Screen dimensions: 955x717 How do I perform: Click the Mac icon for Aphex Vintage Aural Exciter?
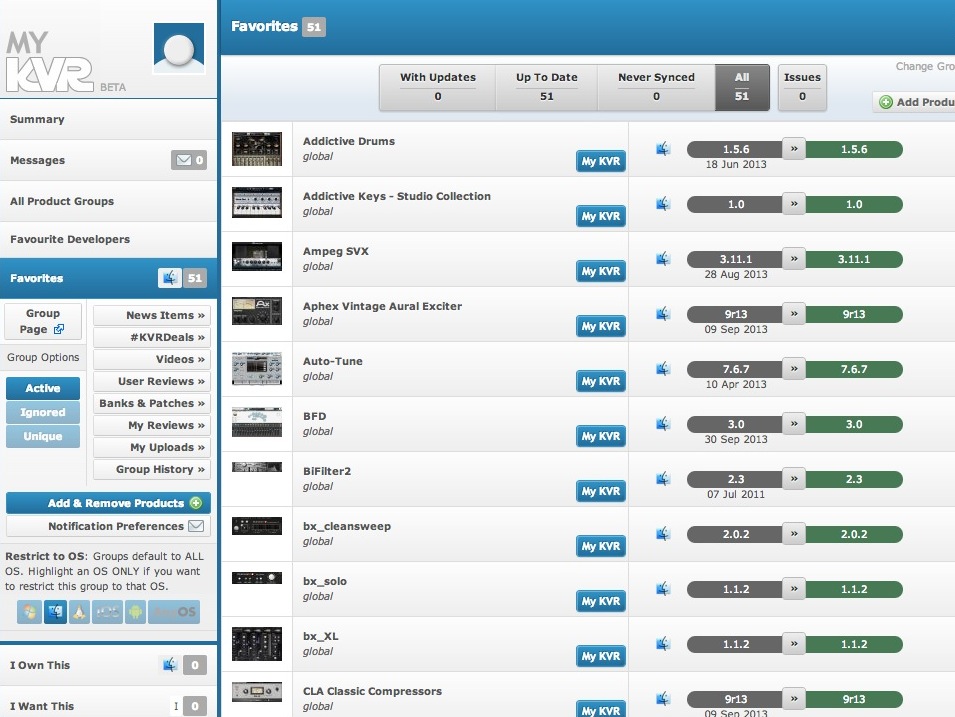point(663,314)
